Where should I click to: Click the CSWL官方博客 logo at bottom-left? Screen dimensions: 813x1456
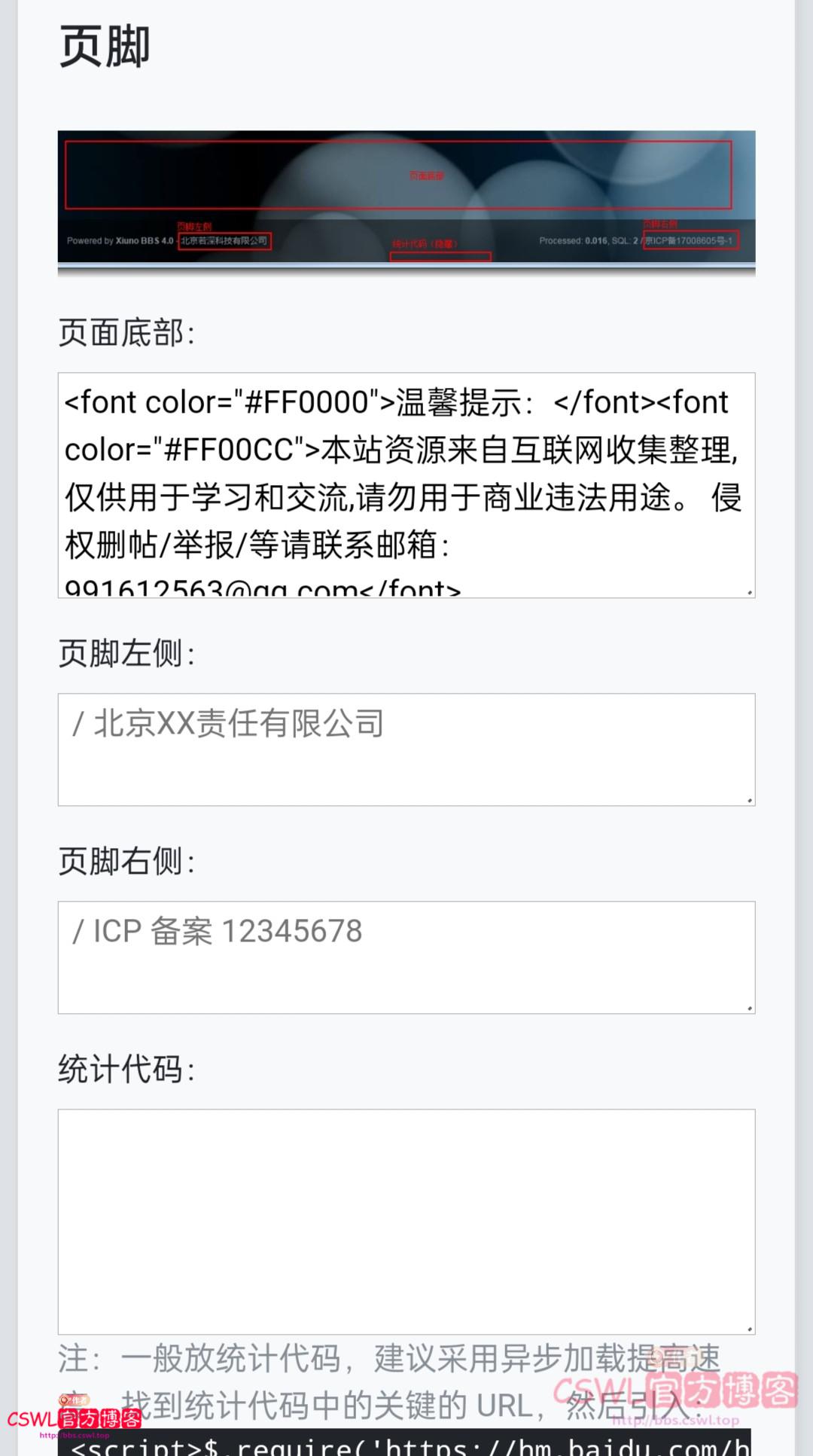coord(75,1420)
